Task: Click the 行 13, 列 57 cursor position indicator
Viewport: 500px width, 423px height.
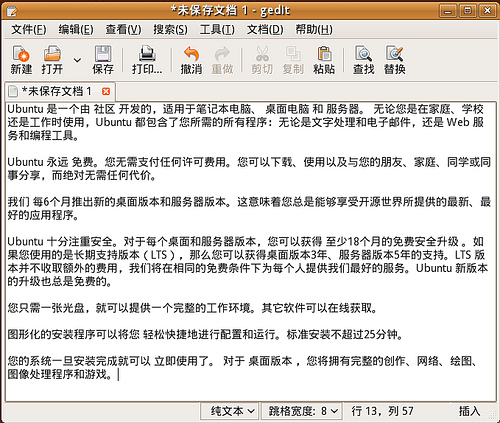Action: pyautogui.click(x=382, y=411)
